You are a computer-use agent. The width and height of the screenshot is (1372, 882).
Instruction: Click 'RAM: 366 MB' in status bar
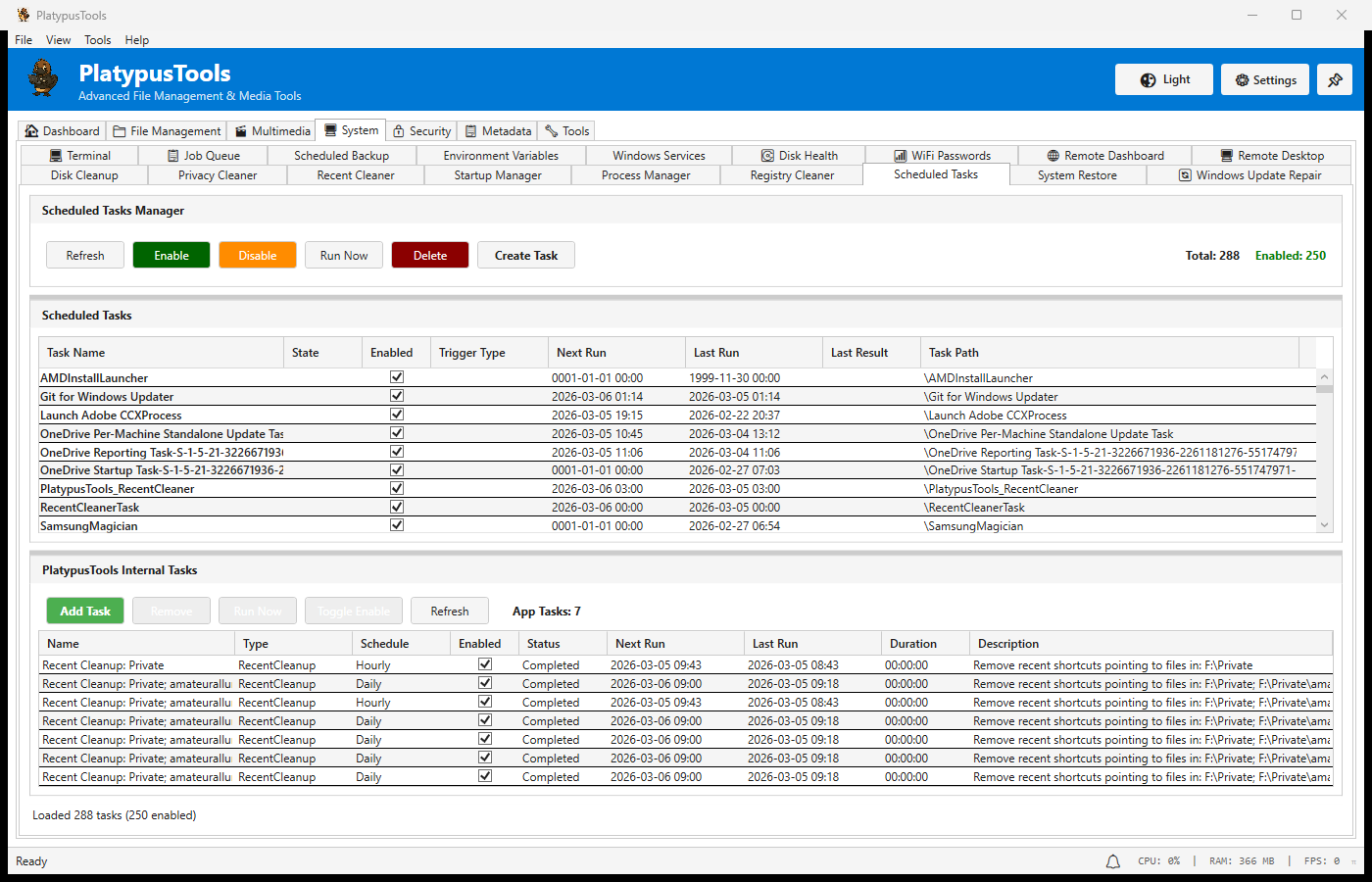[x=1242, y=861]
